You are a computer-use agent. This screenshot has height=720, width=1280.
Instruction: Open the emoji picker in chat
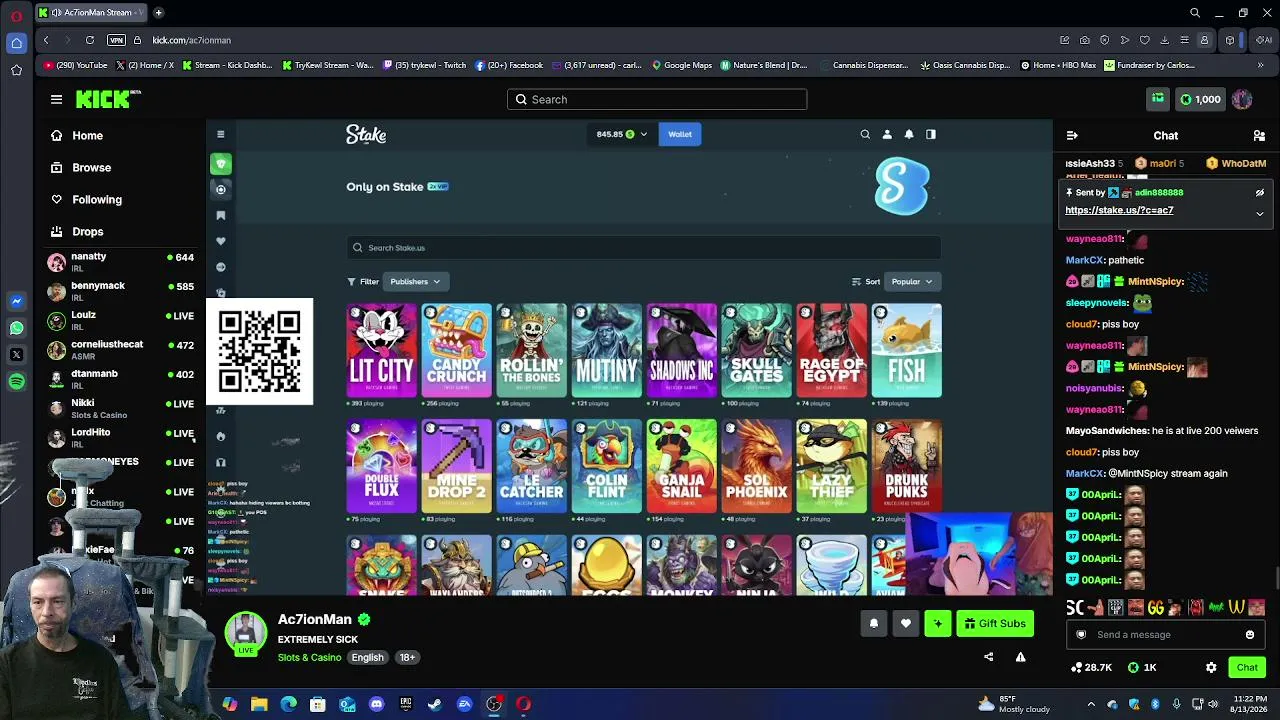click(1250, 634)
